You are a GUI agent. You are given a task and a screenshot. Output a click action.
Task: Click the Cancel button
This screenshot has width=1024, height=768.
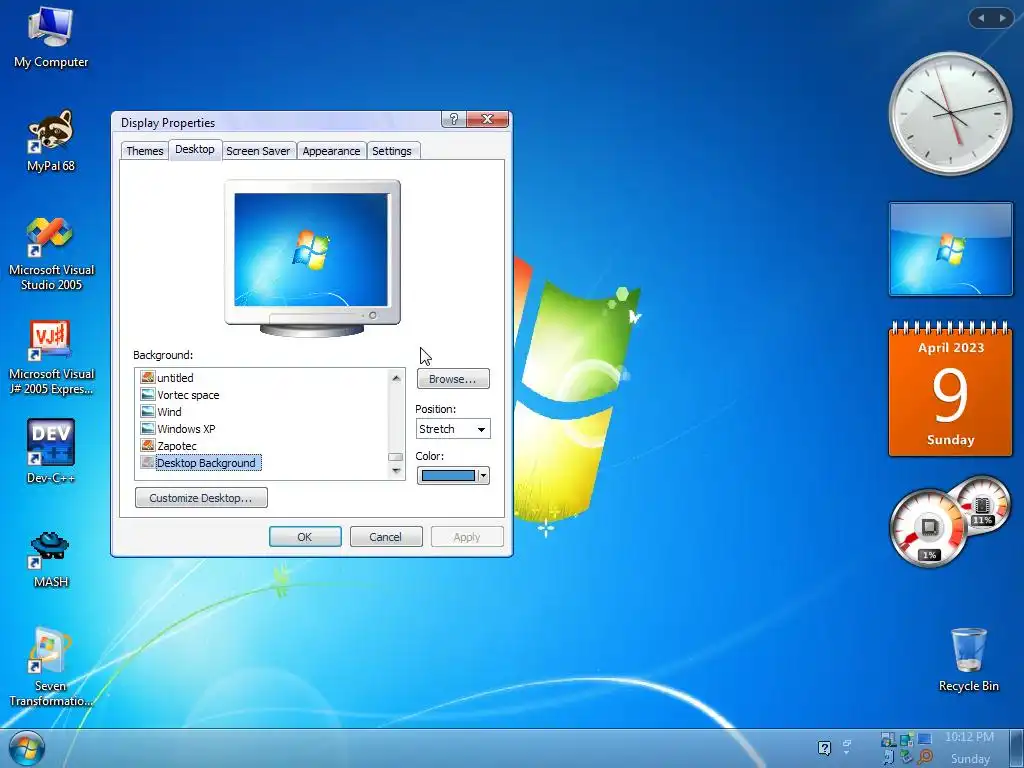pyautogui.click(x=386, y=537)
